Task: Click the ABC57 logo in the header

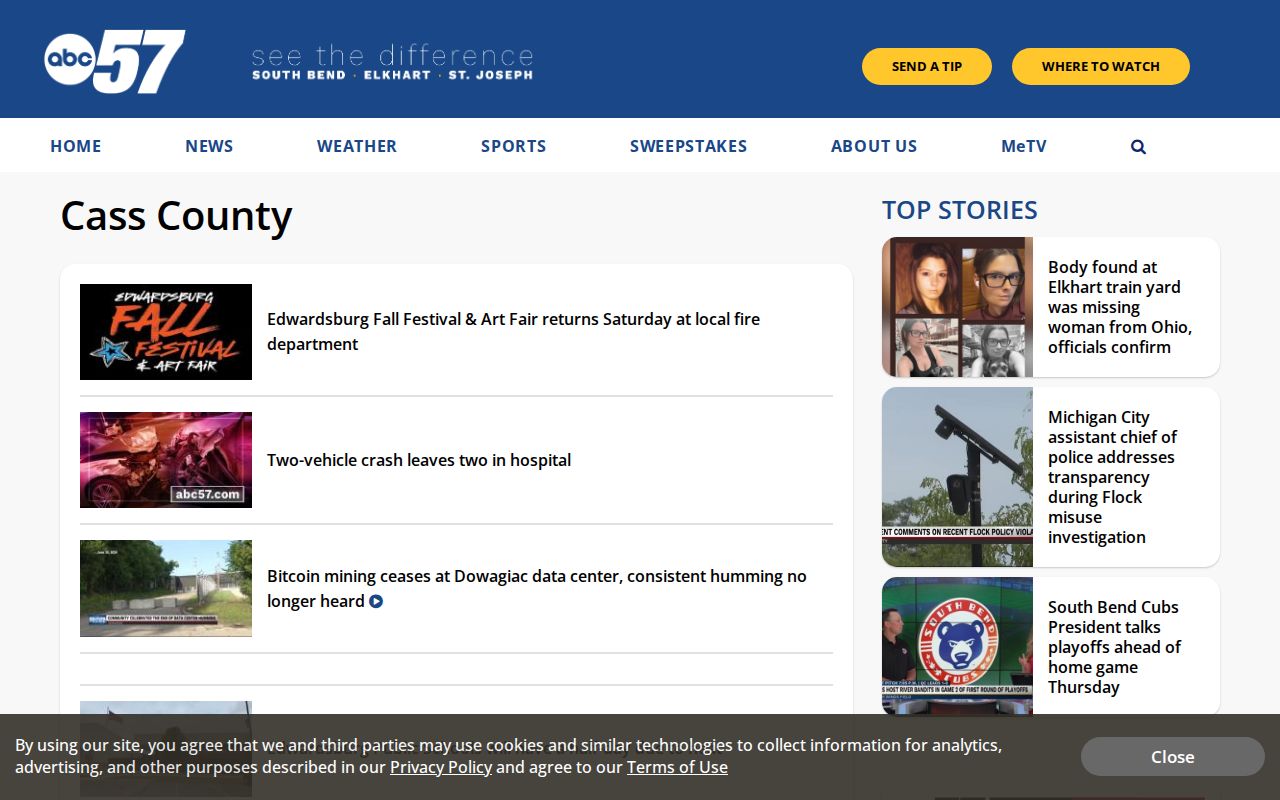Action: click(115, 61)
